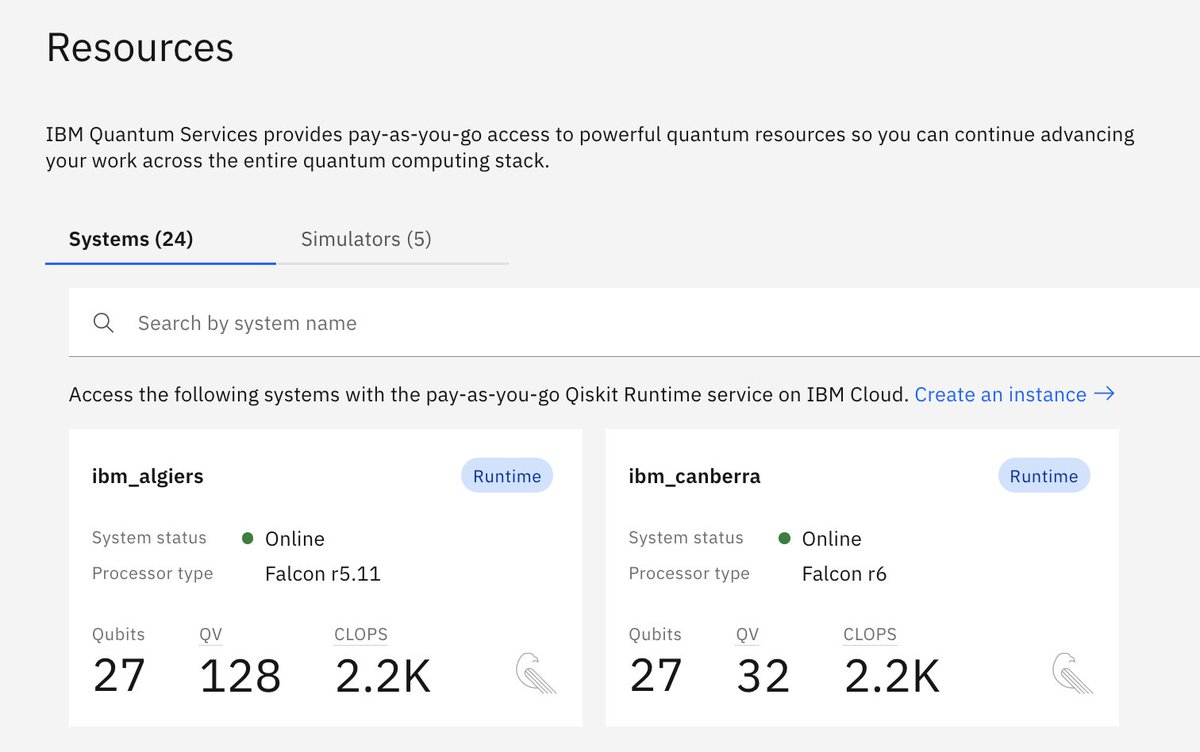Click the Qubits value 27 on ibm_canberra
The width and height of the screenshot is (1200, 752).
656,676
